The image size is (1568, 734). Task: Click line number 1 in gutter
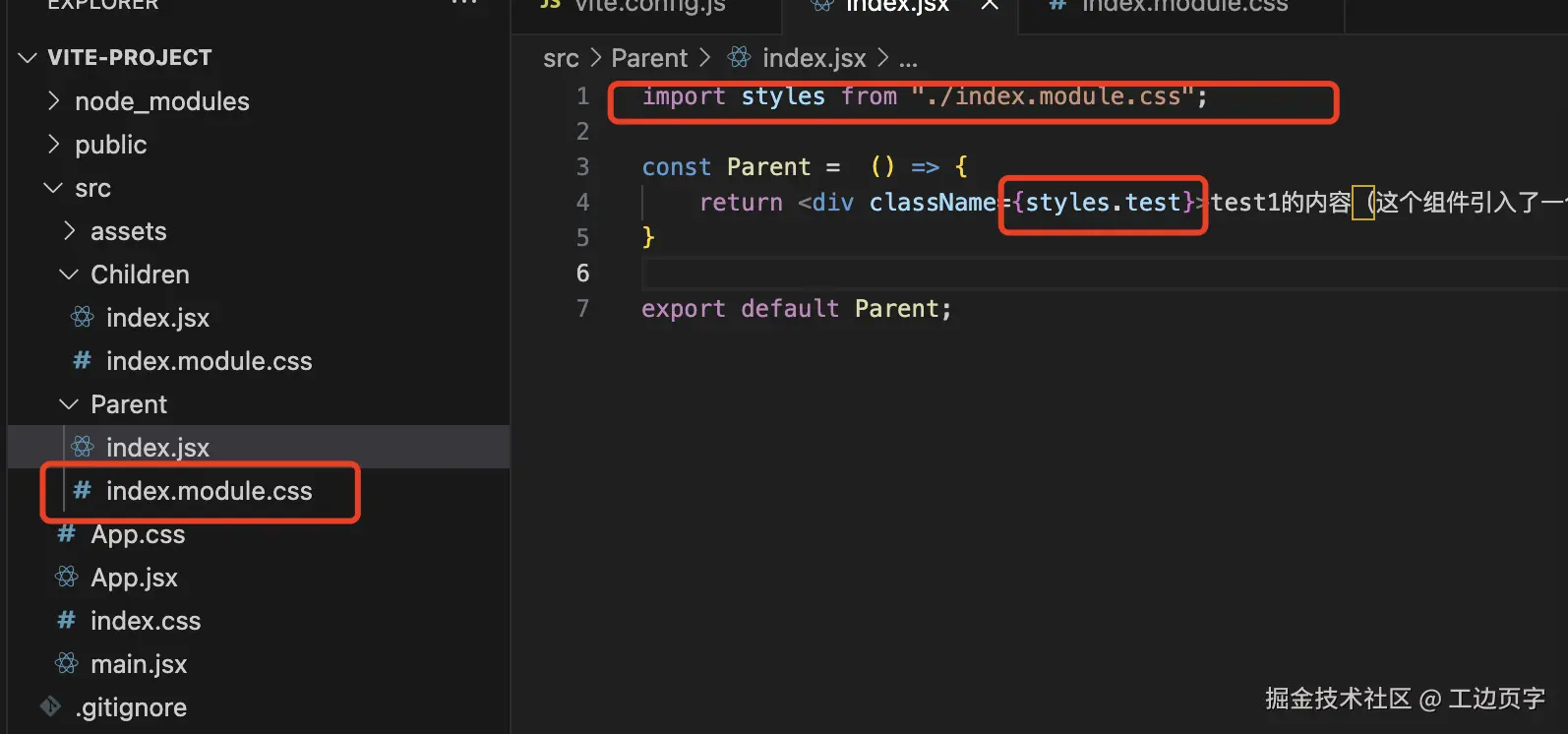coord(583,96)
